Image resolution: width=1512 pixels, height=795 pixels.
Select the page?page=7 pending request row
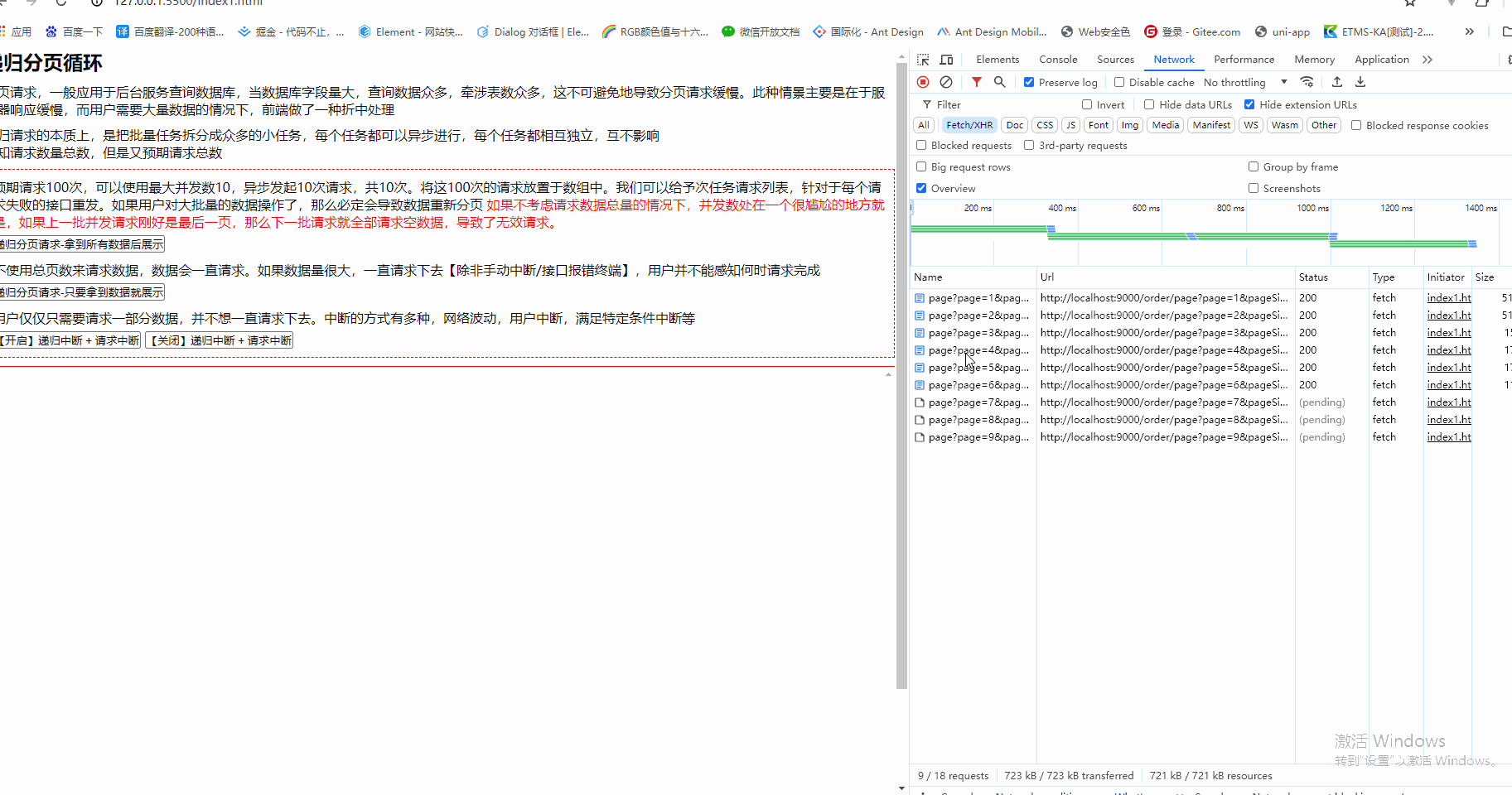(x=1210, y=402)
